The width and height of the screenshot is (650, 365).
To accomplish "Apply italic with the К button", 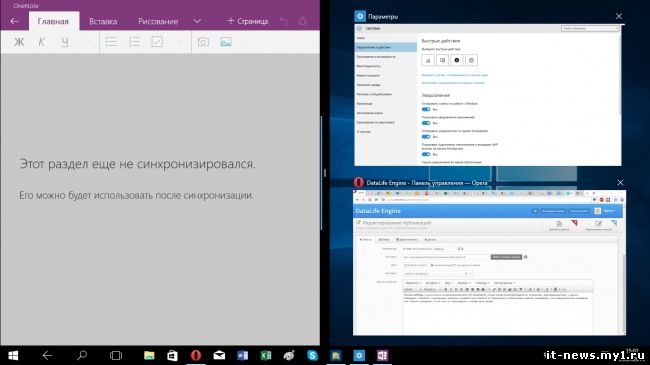I will [41, 42].
